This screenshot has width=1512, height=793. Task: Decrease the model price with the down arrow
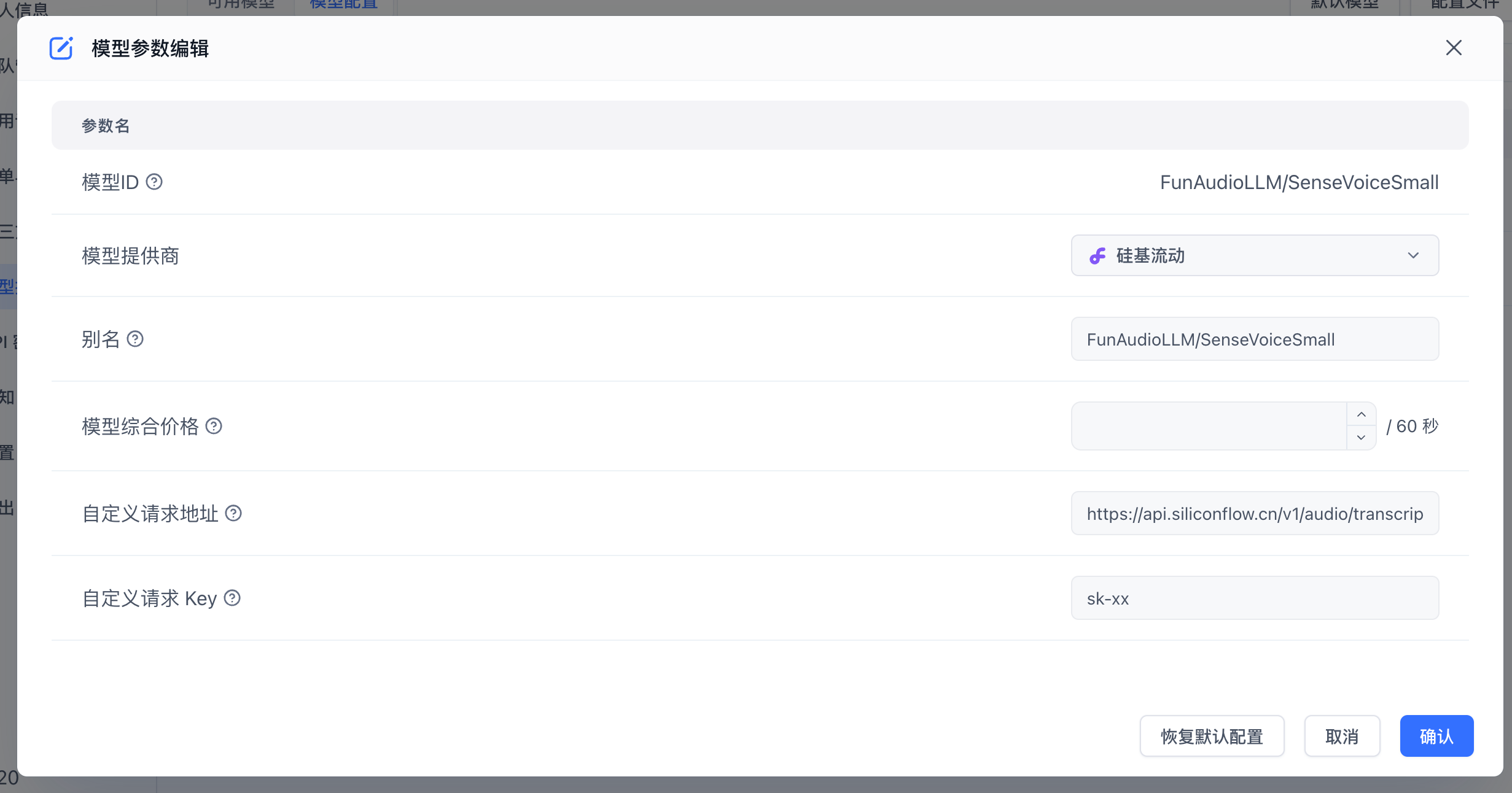(1361, 438)
